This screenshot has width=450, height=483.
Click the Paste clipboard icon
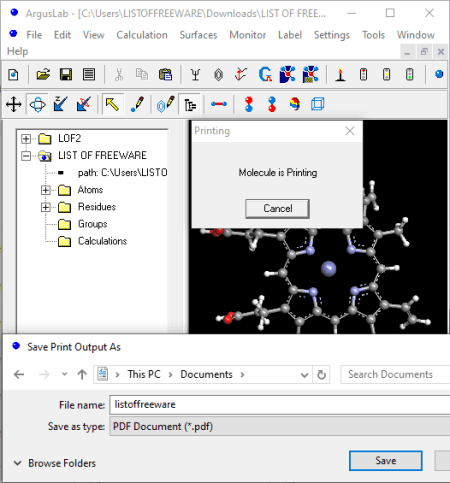point(165,74)
